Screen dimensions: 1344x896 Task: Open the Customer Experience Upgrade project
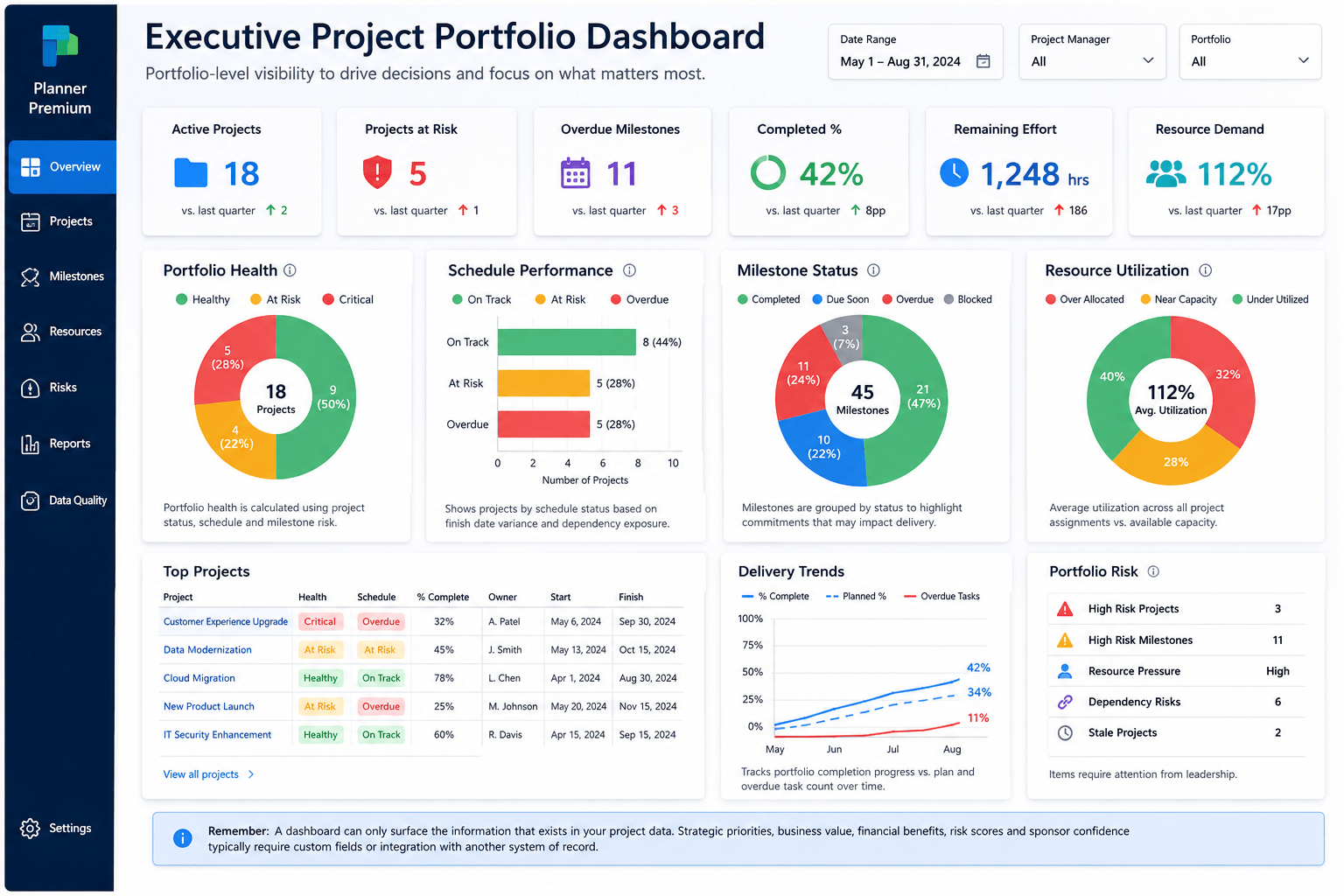(226, 622)
